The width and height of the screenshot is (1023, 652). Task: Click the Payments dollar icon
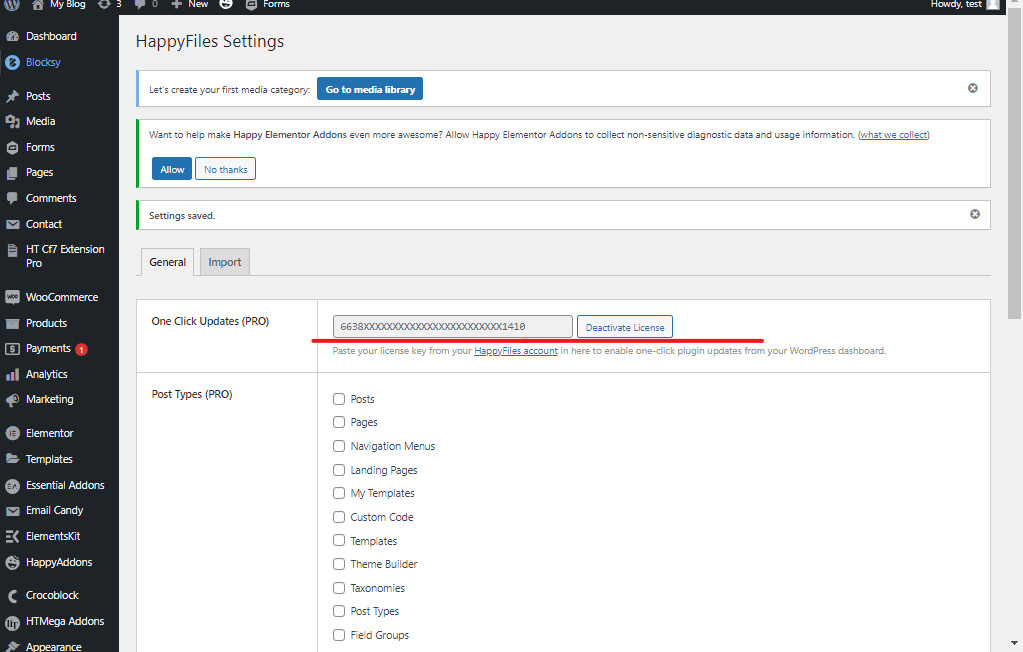[x=12, y=349]
